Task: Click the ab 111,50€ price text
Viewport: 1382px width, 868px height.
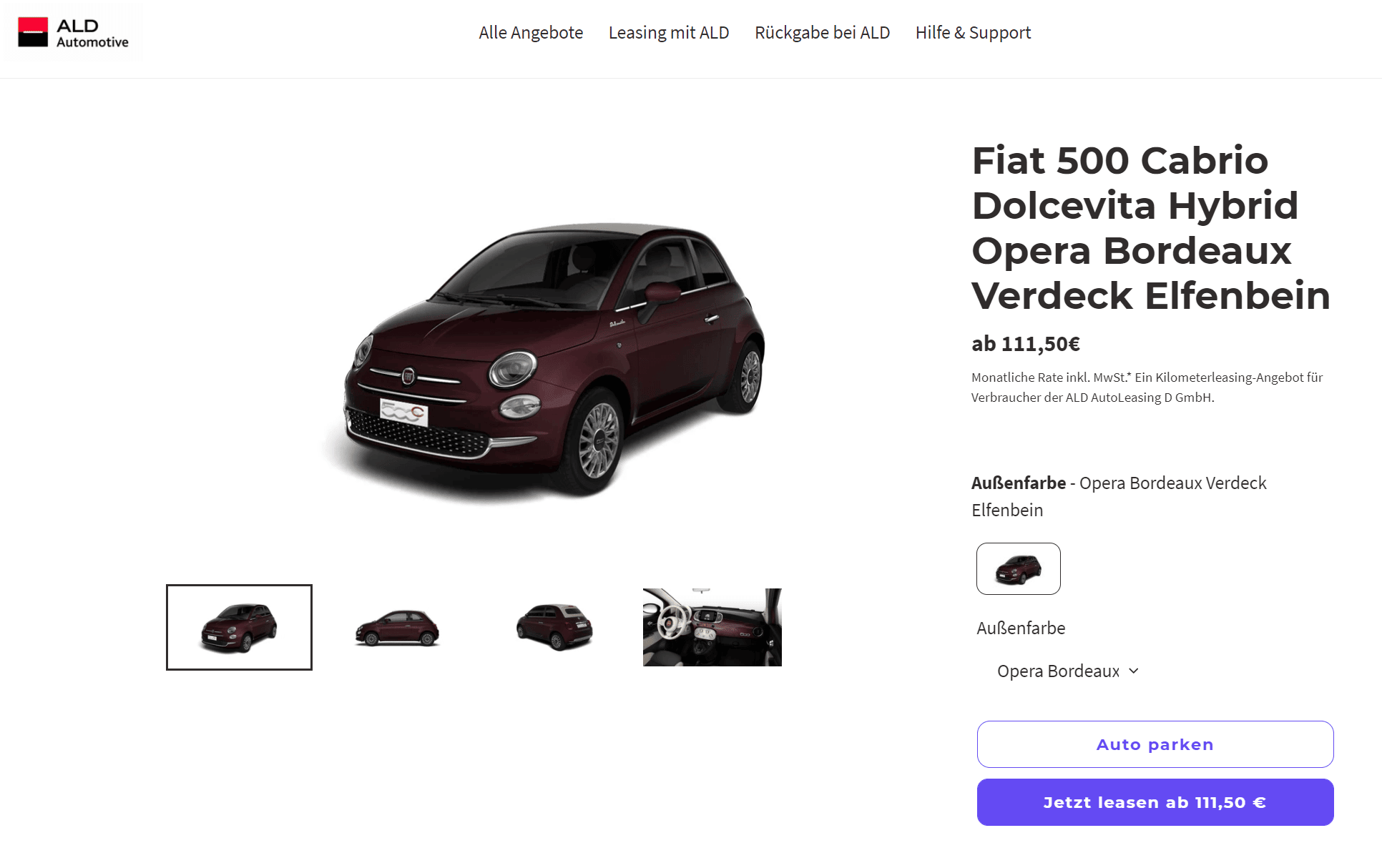Action: coord(1026,344)
